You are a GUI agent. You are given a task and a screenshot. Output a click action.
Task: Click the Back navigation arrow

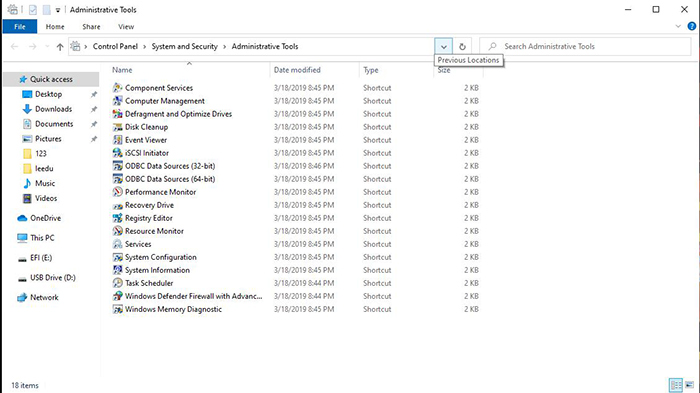point(14,46)
